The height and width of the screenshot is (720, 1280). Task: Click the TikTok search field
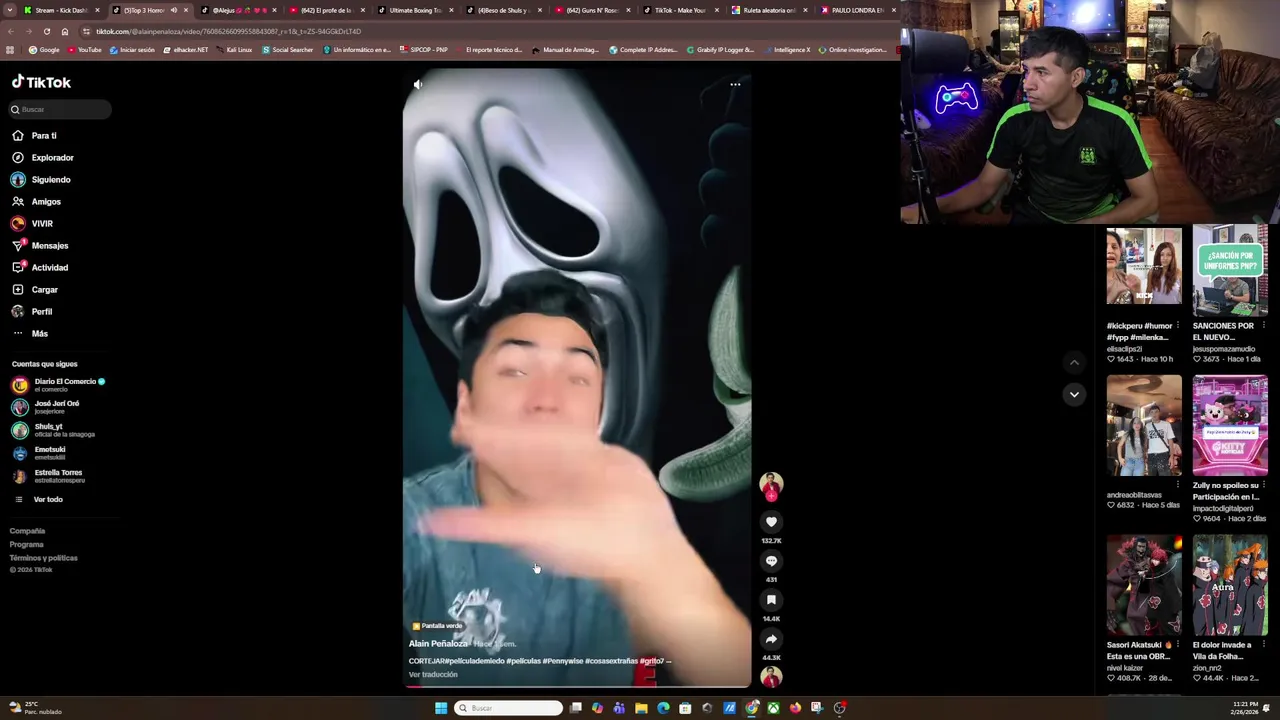click(60, 109)
